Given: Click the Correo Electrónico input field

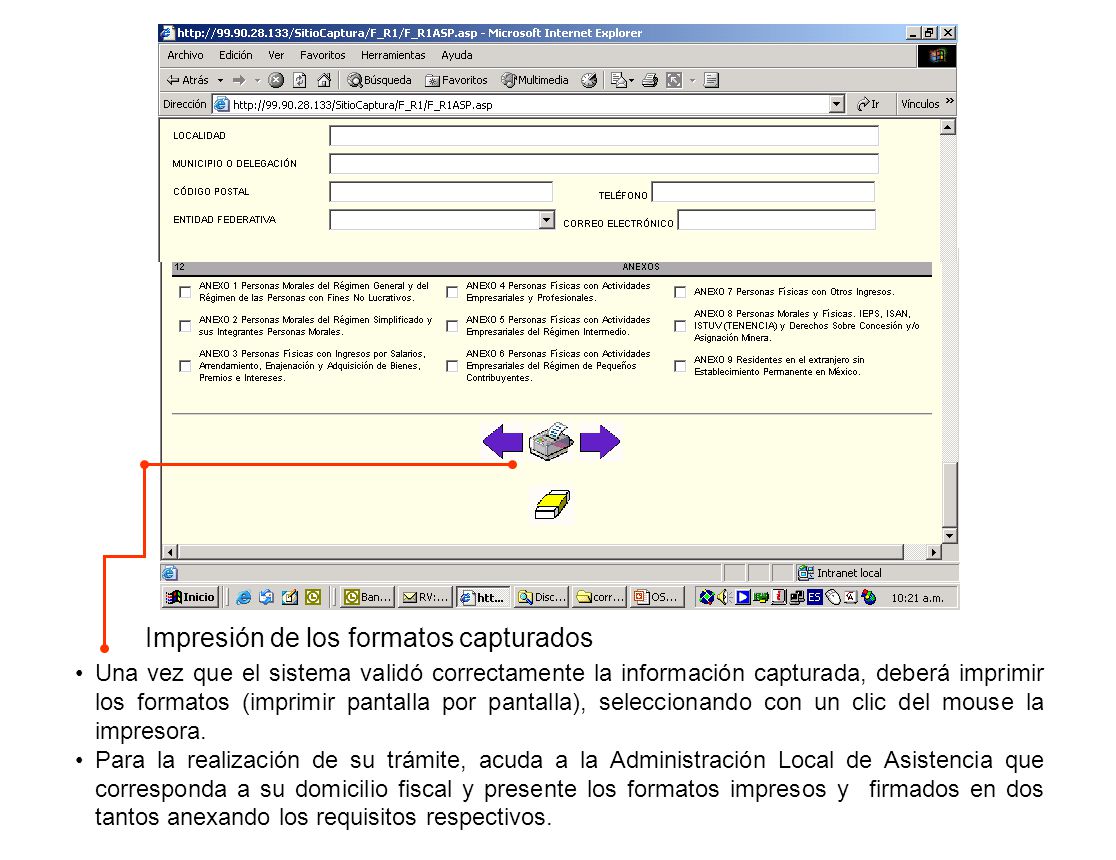Looking at the screenshot, I should click(x=777, y=220).
